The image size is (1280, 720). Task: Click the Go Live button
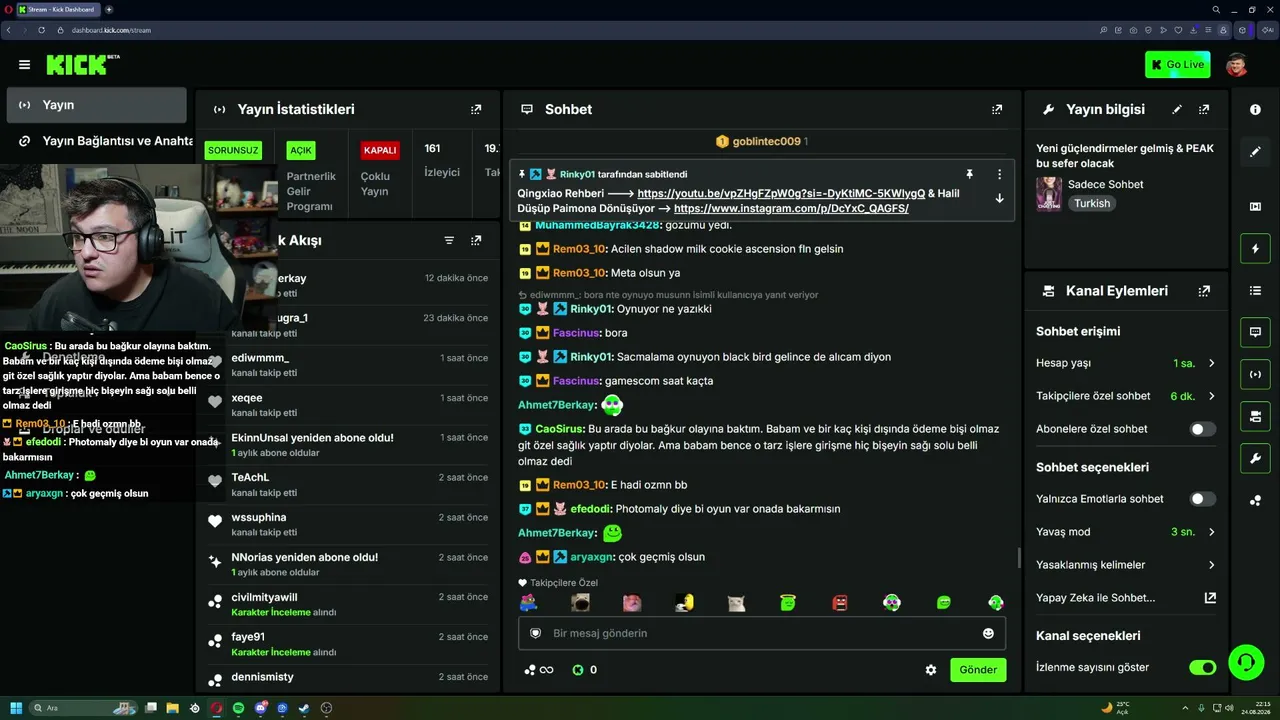(1178, 65)
